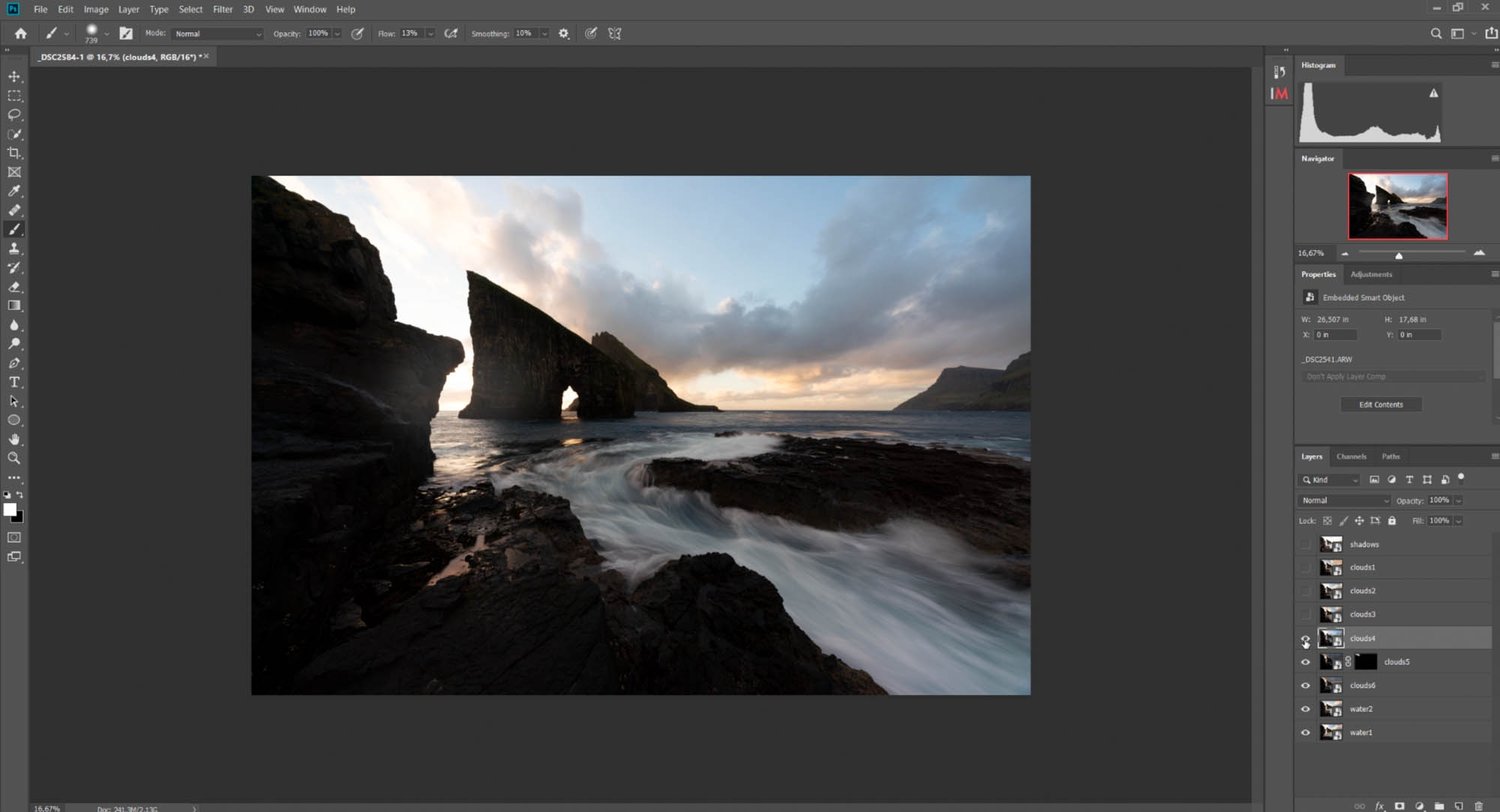
Task: Pick the Eyedropper tool
Action: [x=14, y=191]
